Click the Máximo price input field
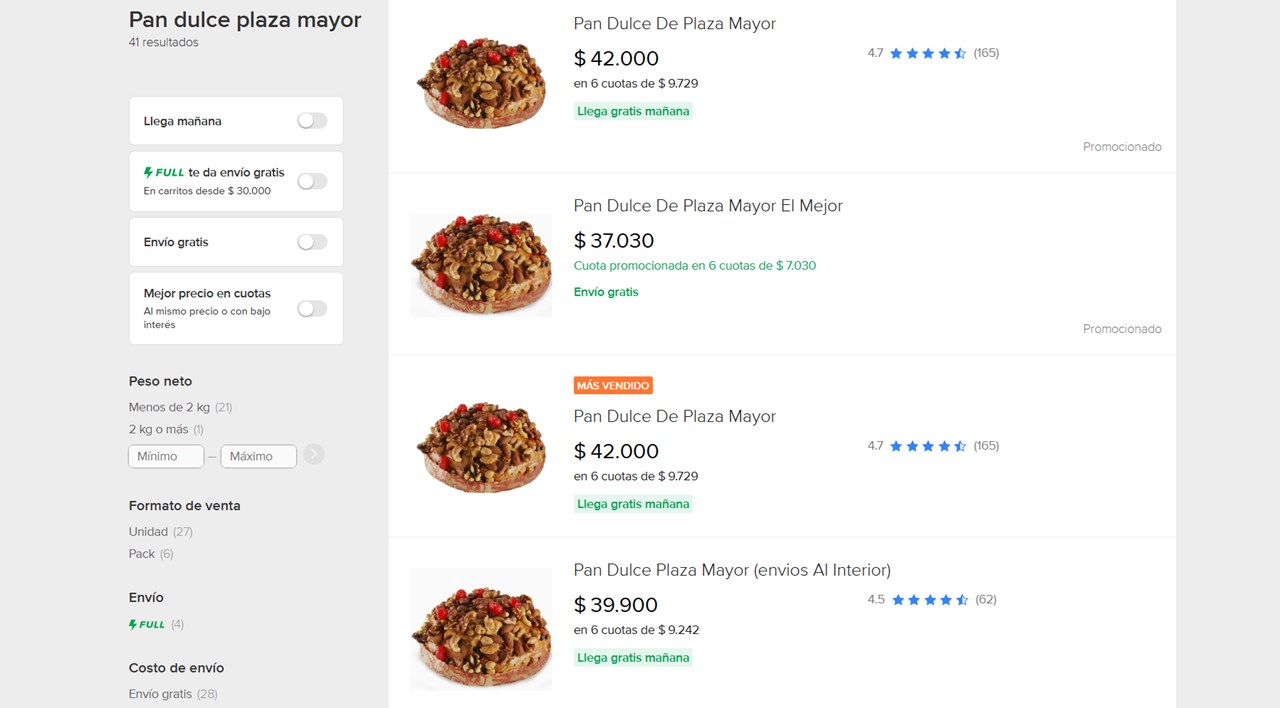 (258, 456)
